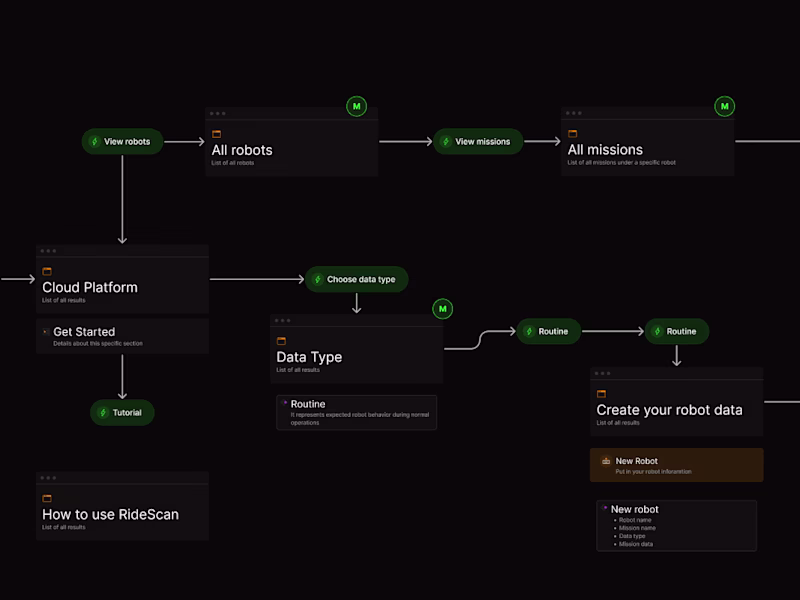Screen dimensions: 800x600
Task: Click the green M badge on All missions card
Action: (x=725, y=106)
